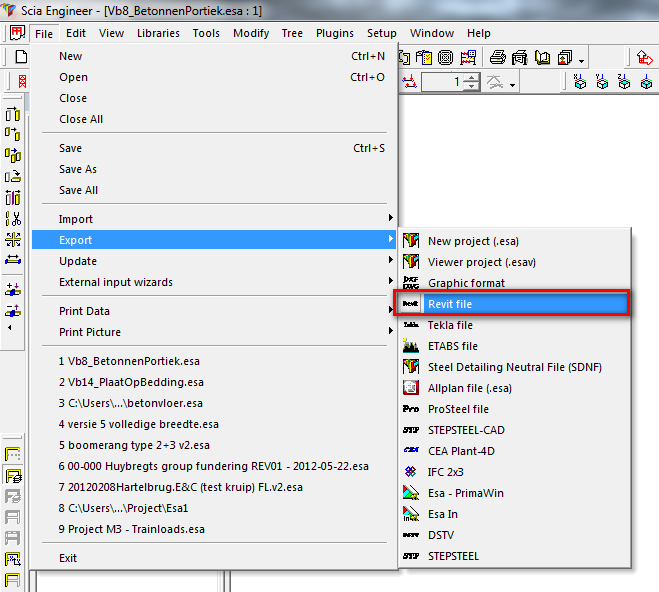Click the open book icon in toolbar
This screenshot has height=592, width=659.
[541, 57]
